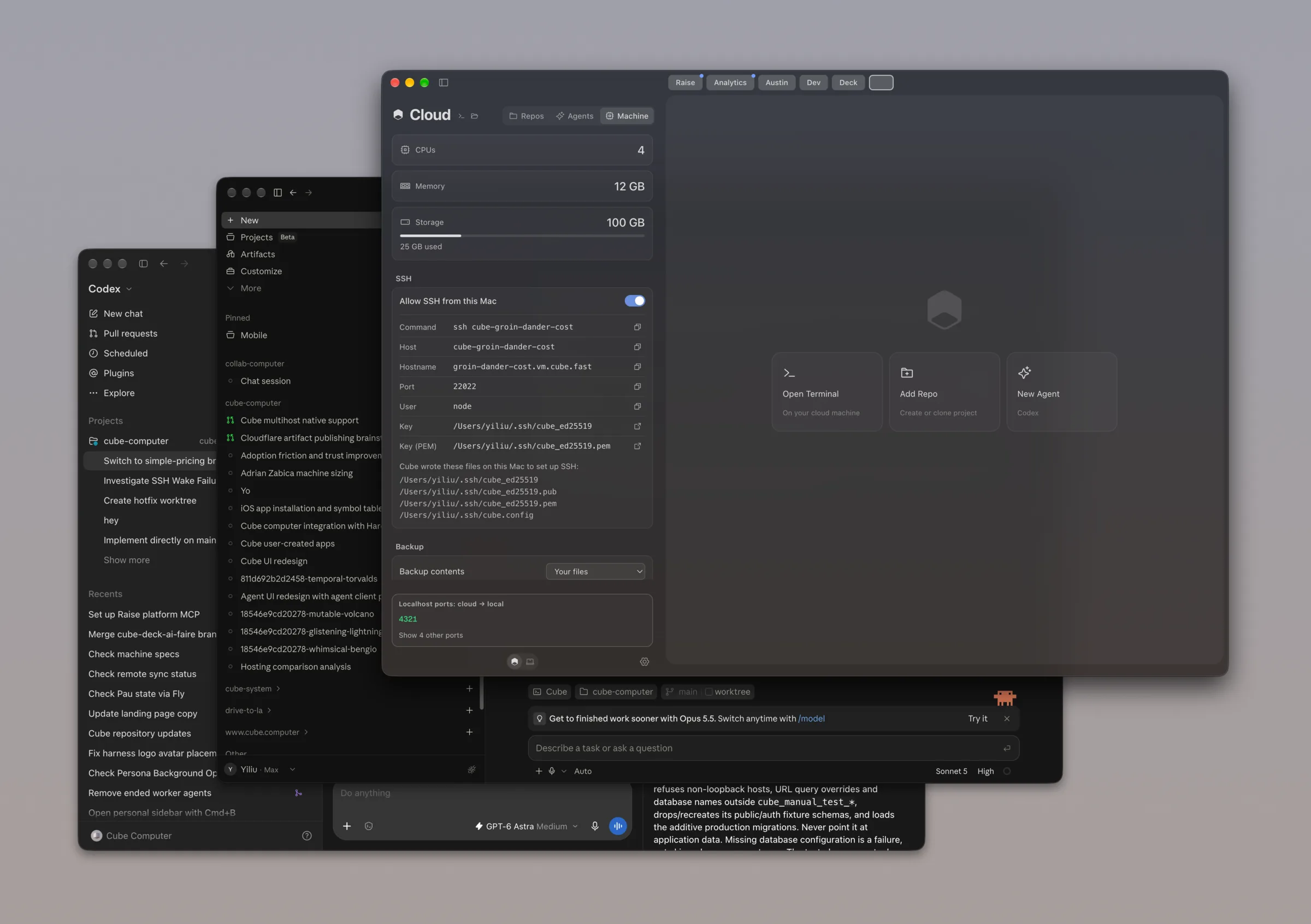Image resolution: width=1311 pixels, height=924 pixels.
Task: Open the Dev tab
Action: [x=814, y=83]
